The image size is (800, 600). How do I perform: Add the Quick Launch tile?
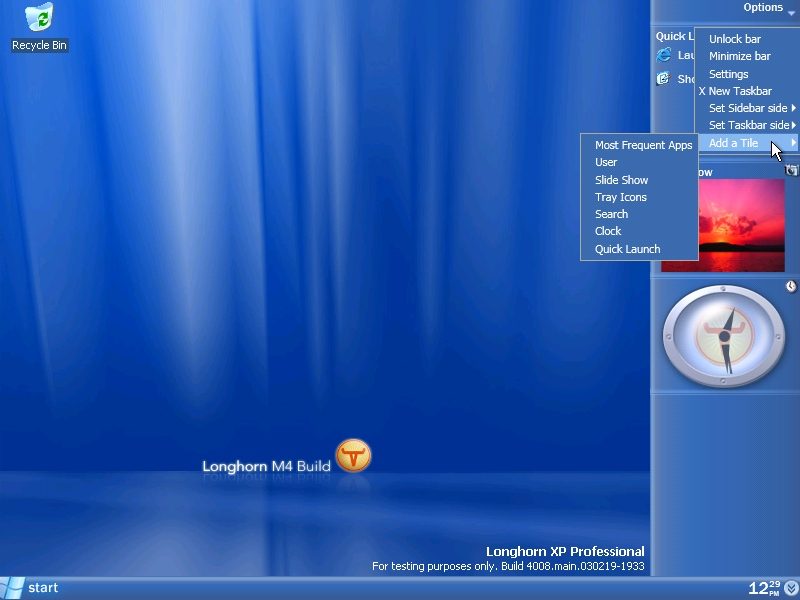pyautogui.click(x=639, y=249)
